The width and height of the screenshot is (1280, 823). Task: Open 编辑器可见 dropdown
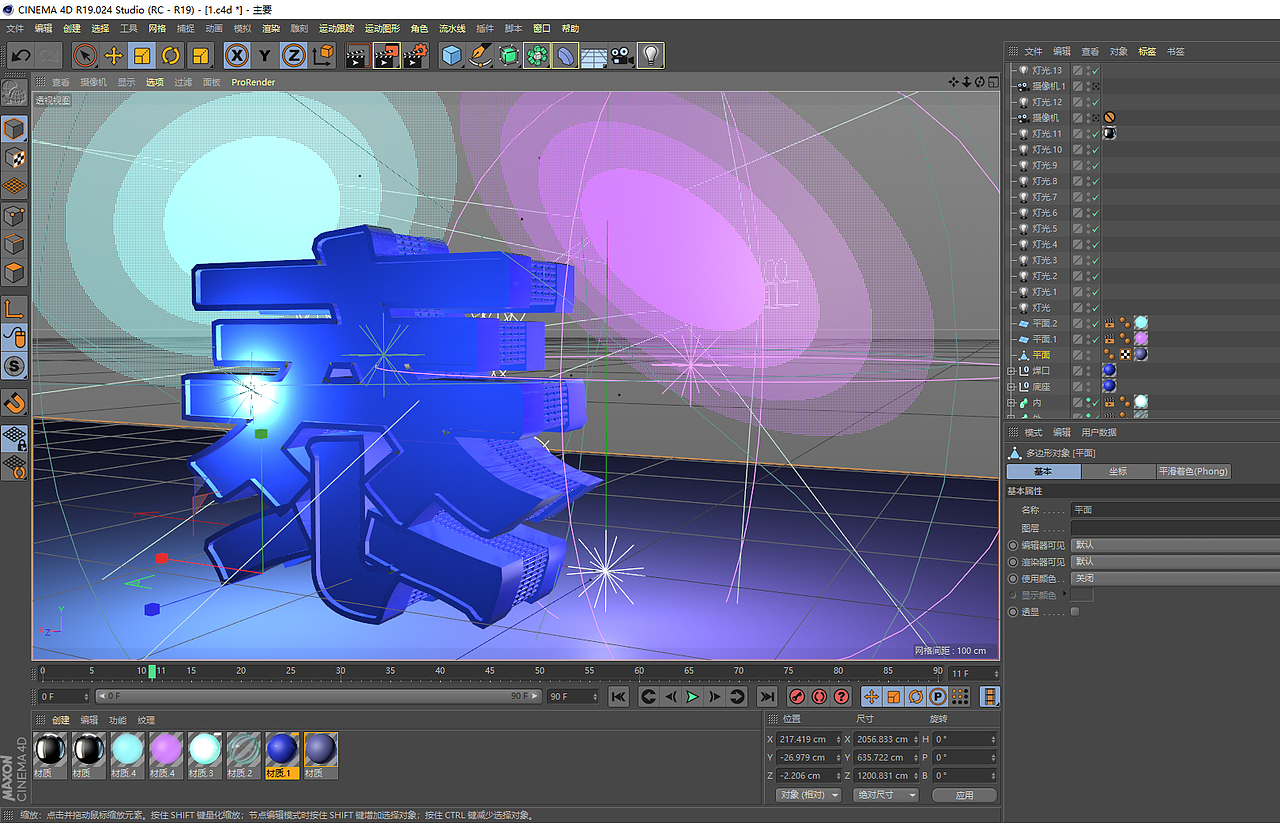(x=1175, y=545)
